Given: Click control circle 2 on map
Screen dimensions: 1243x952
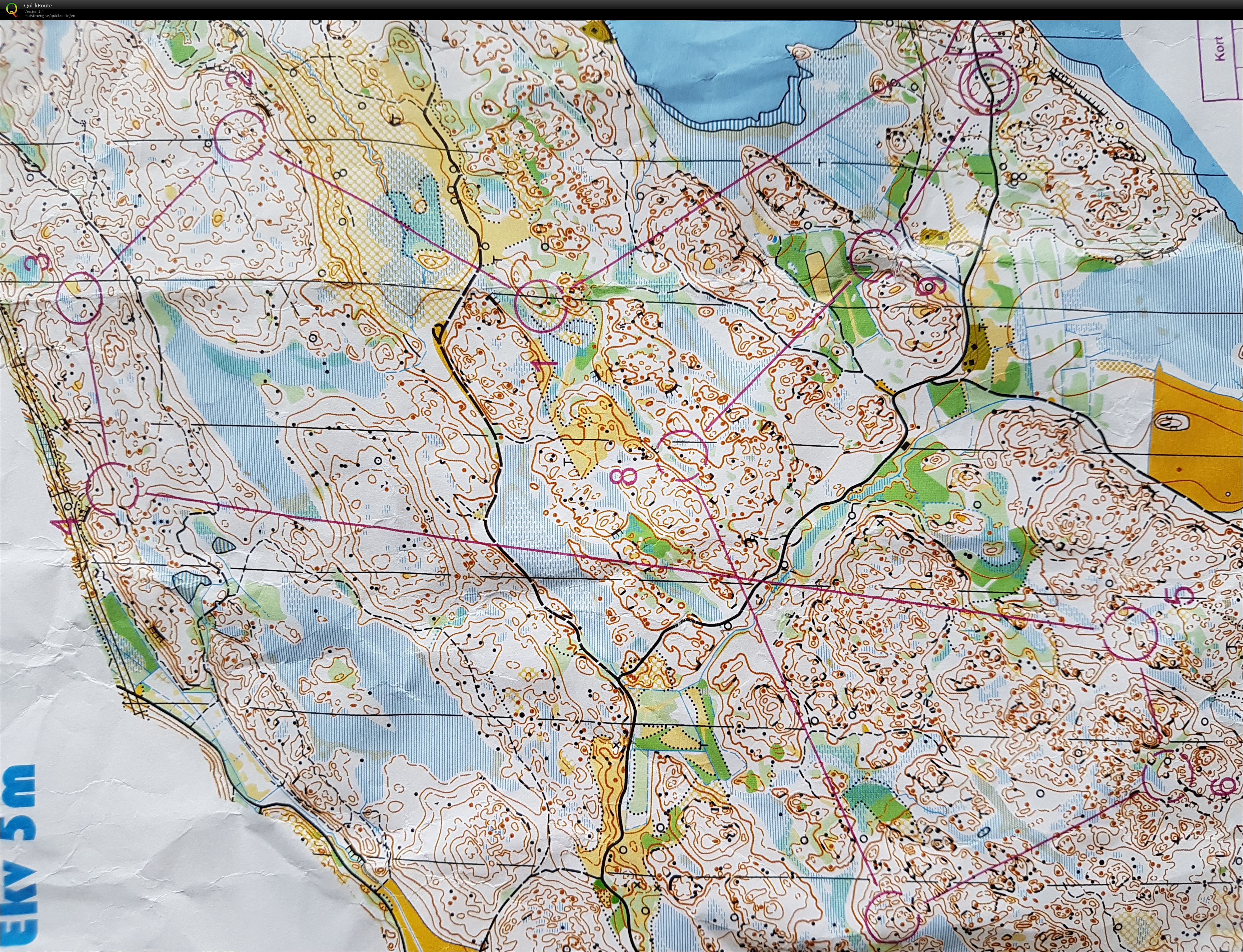Looking at the screenshot, I should tap(240, 136).
